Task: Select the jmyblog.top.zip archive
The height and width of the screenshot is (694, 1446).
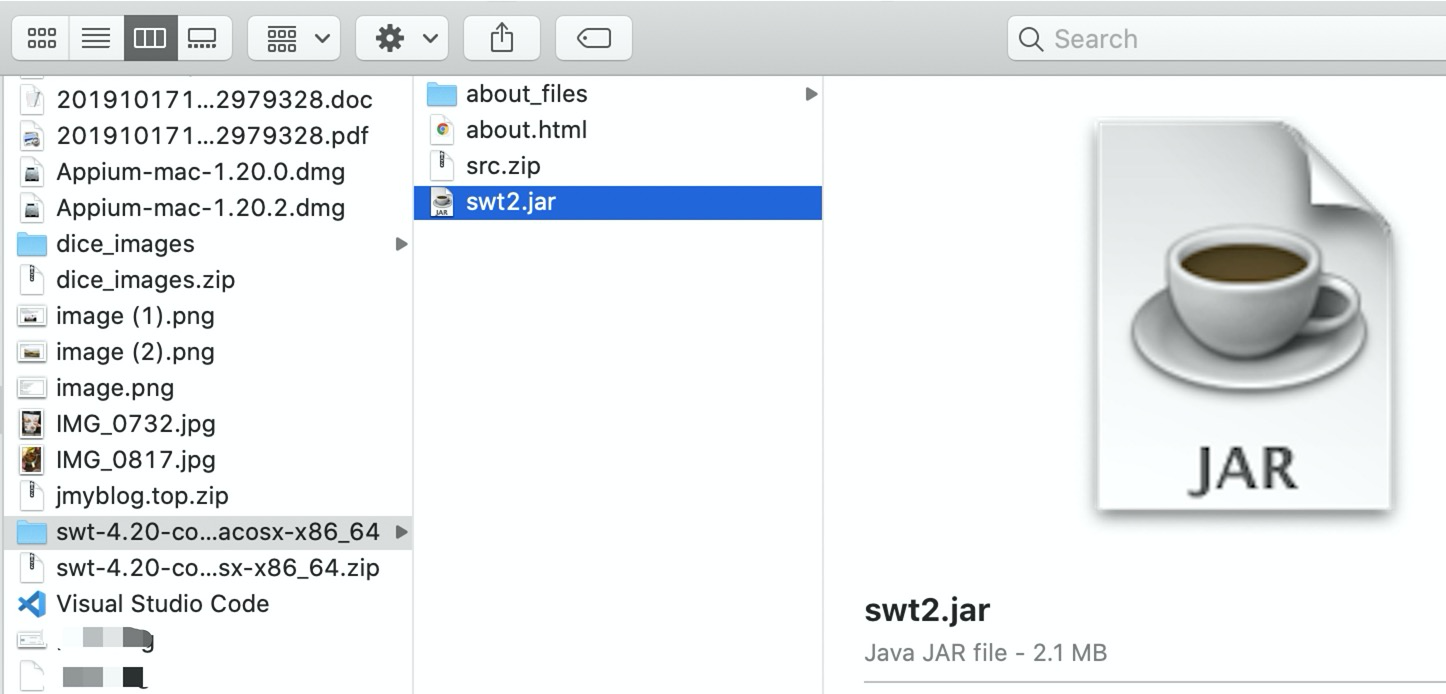Action: click(142, 496)
